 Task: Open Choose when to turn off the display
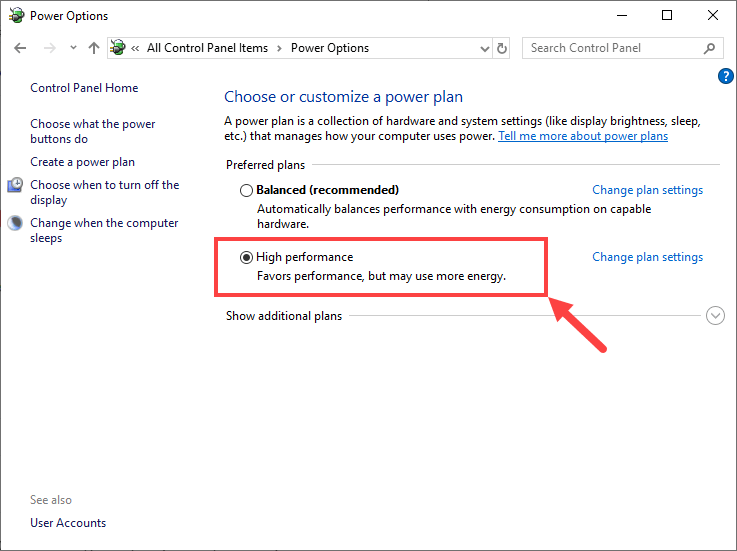pos(104,192)
